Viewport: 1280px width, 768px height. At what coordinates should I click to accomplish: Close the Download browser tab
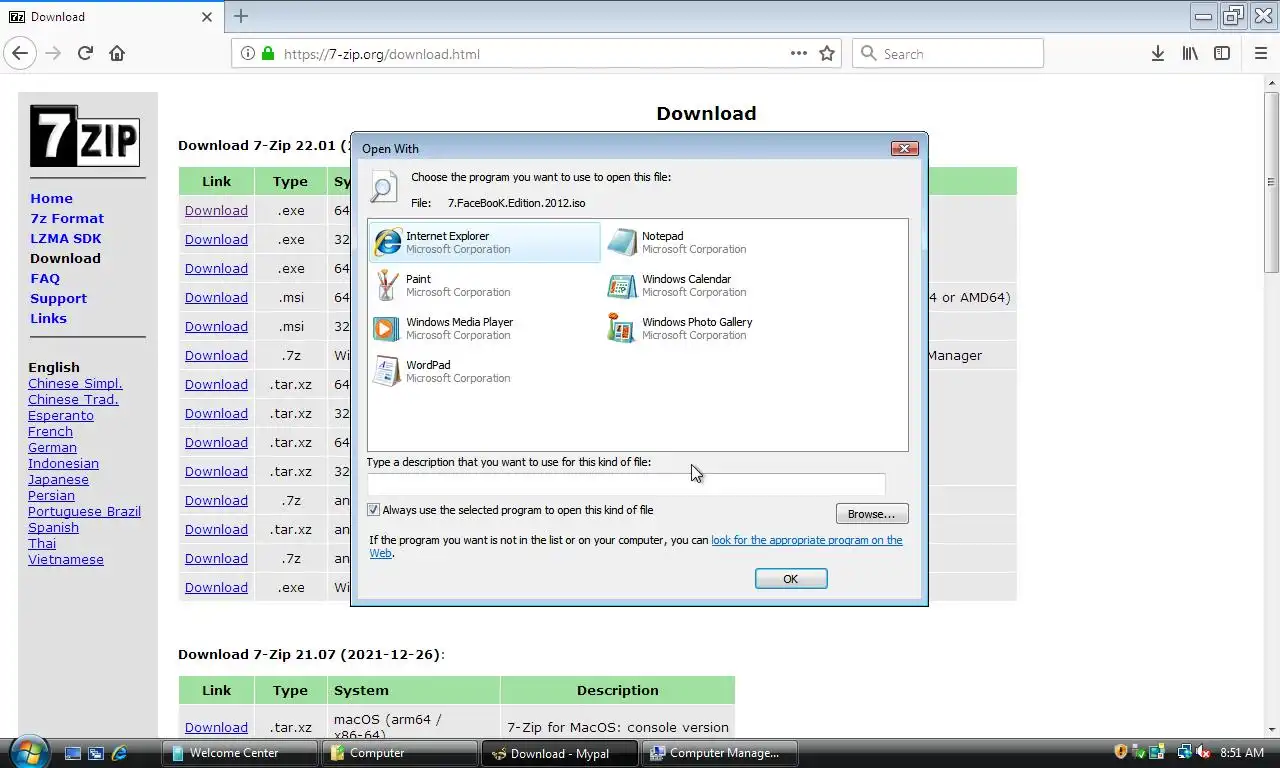click(x=207, y=17)
